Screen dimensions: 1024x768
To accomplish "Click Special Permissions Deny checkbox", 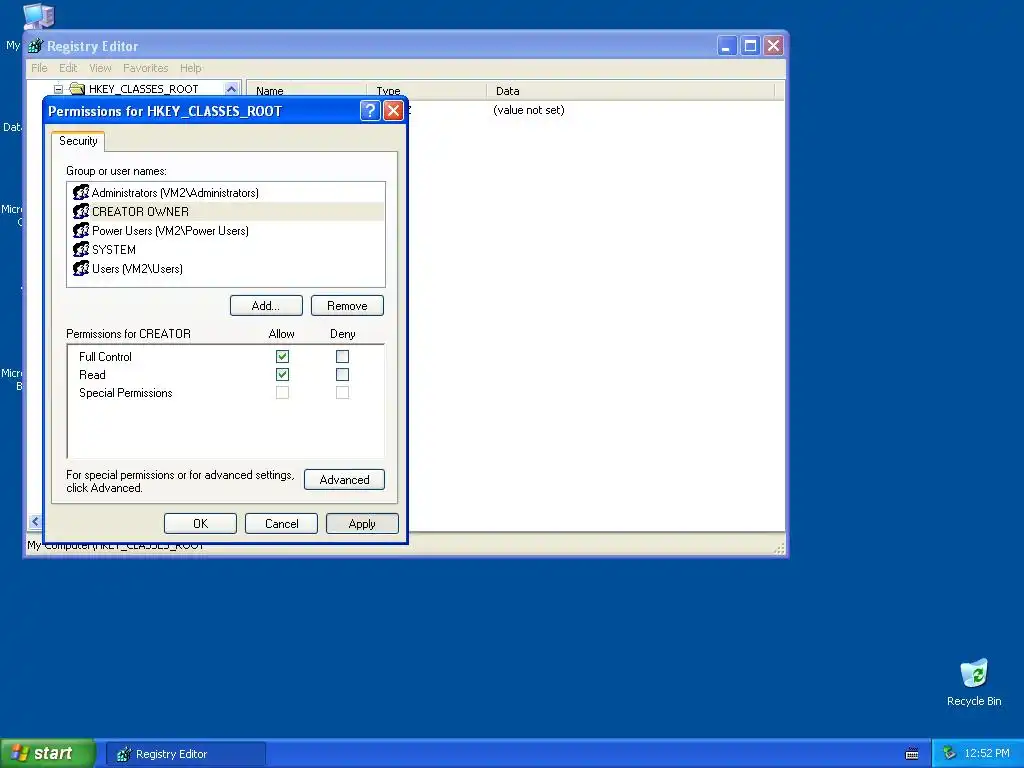I will pyautogui.click(x=342, y=392).
